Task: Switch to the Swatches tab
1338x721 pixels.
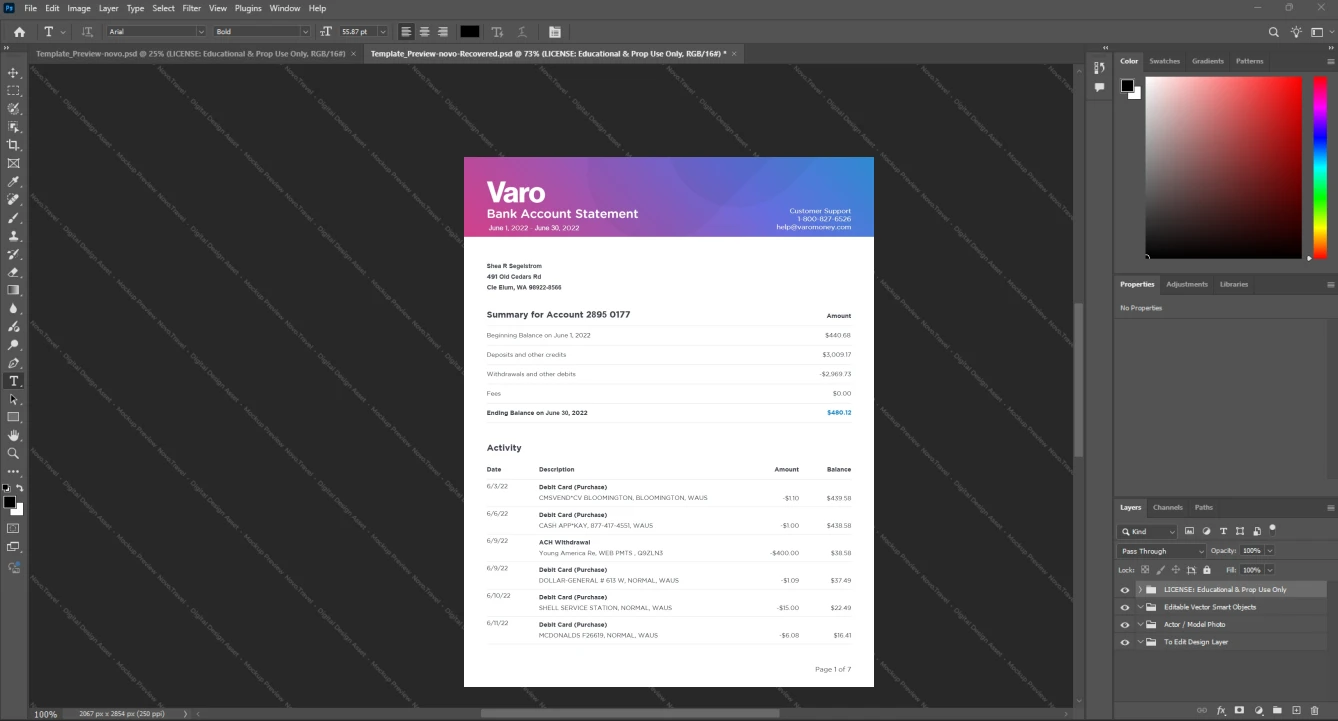Action: click(1164, 61)
